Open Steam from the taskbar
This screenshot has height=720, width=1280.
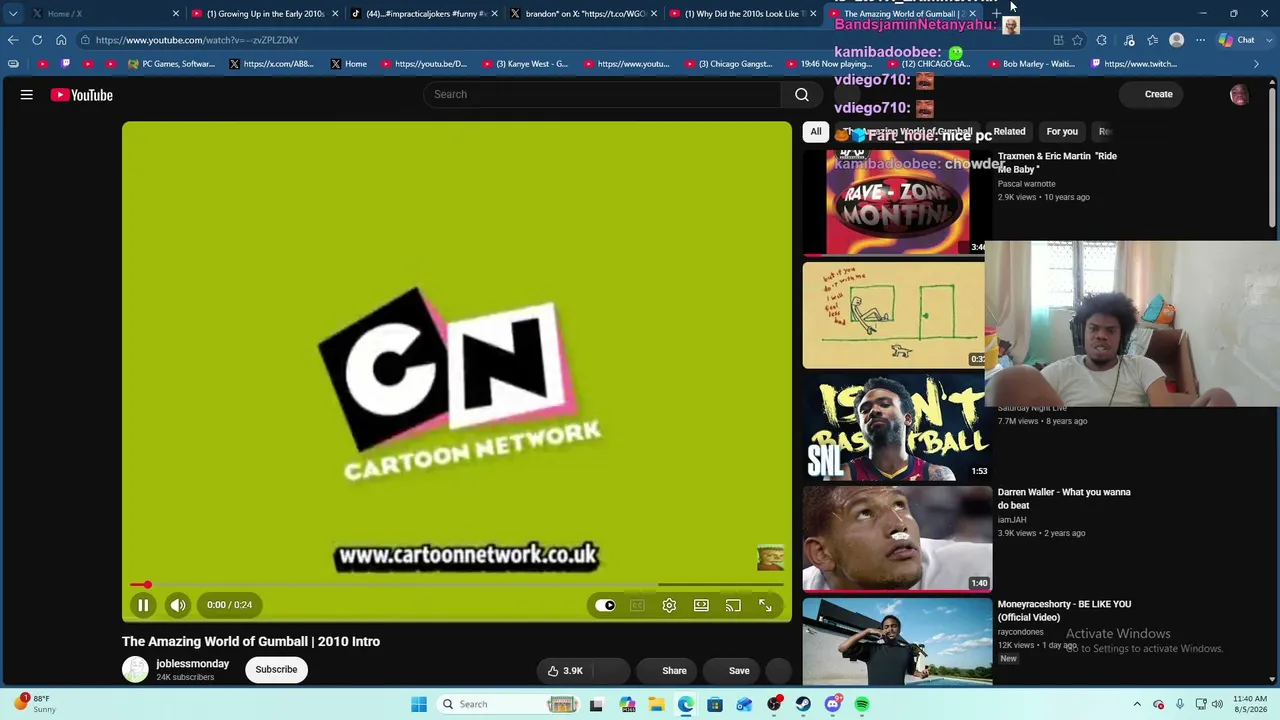pos(803,704)
